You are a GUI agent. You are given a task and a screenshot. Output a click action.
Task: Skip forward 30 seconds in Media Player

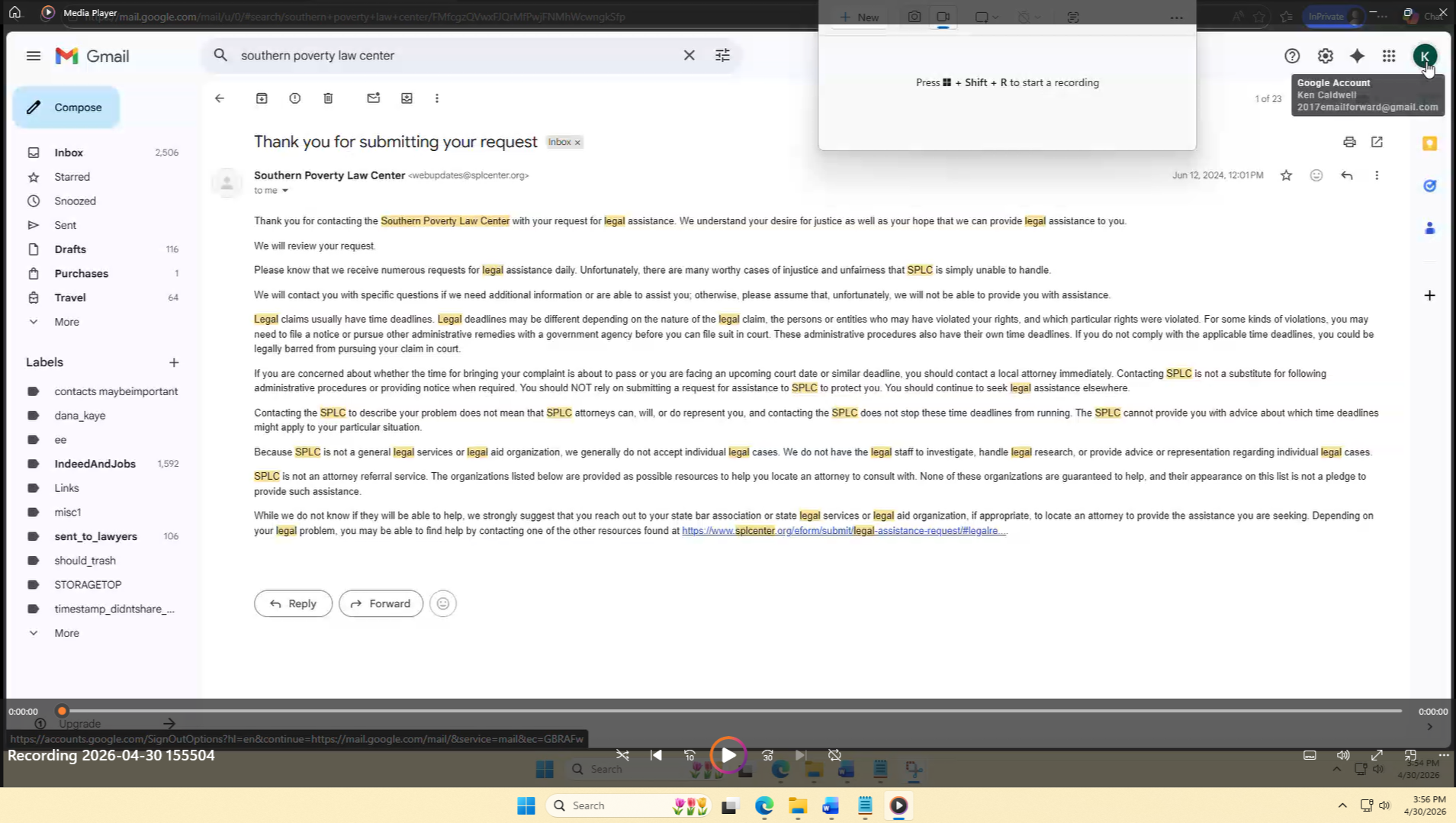pos(767,755)
